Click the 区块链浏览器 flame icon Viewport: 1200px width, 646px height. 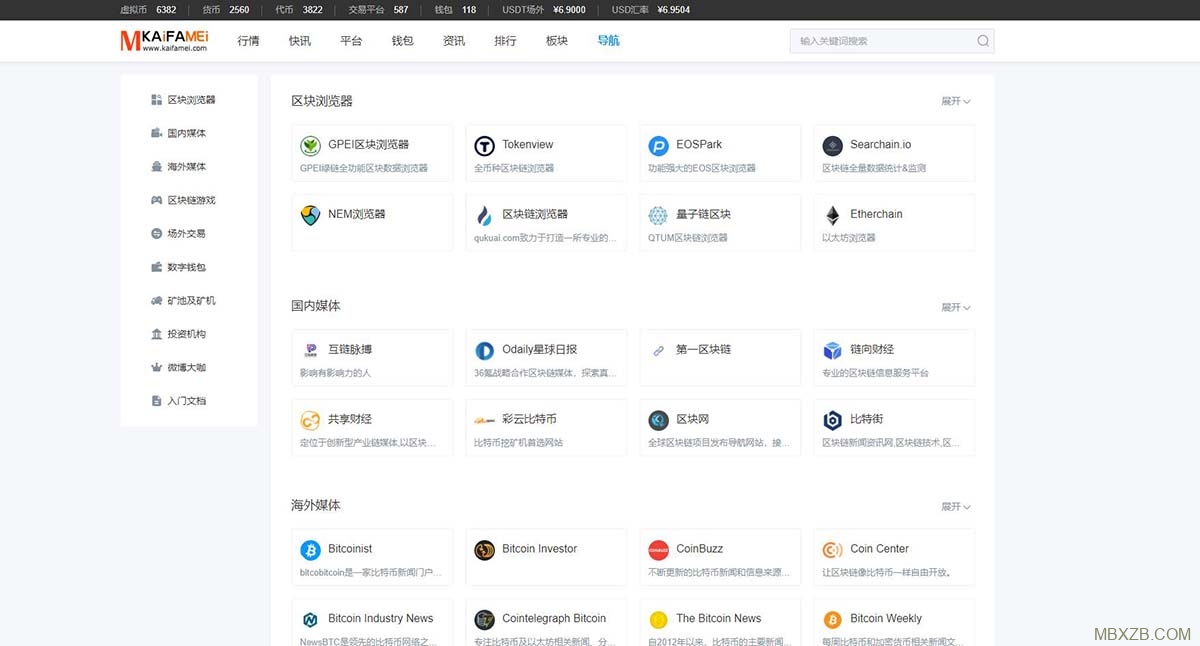(x=485, y=216)
